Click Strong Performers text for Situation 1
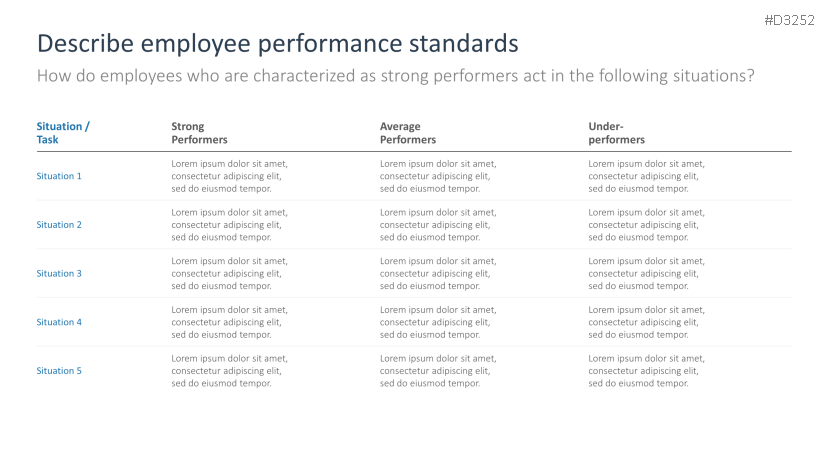 (x=229, y=176)
